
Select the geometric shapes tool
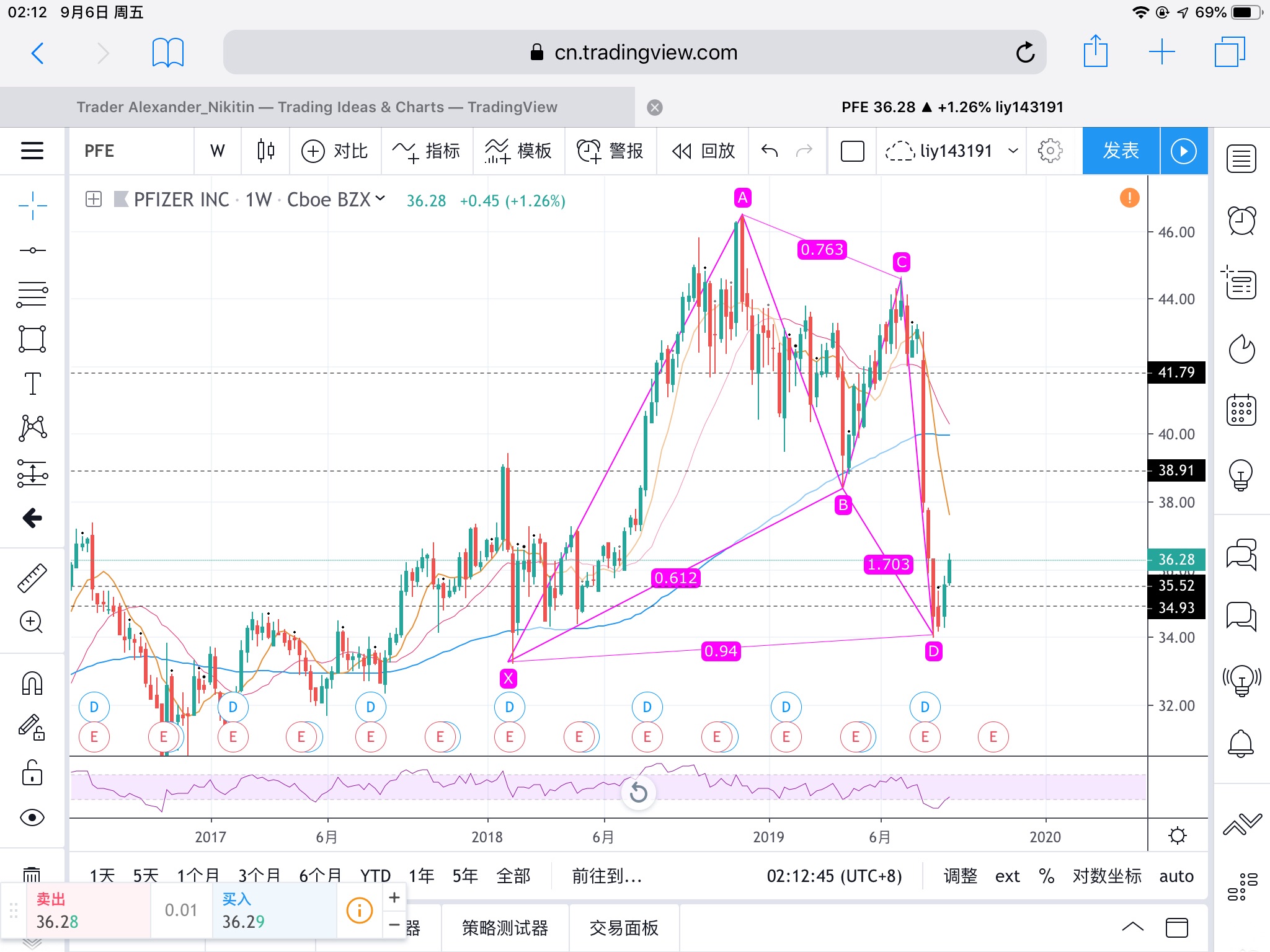click(x=32, y=339)
